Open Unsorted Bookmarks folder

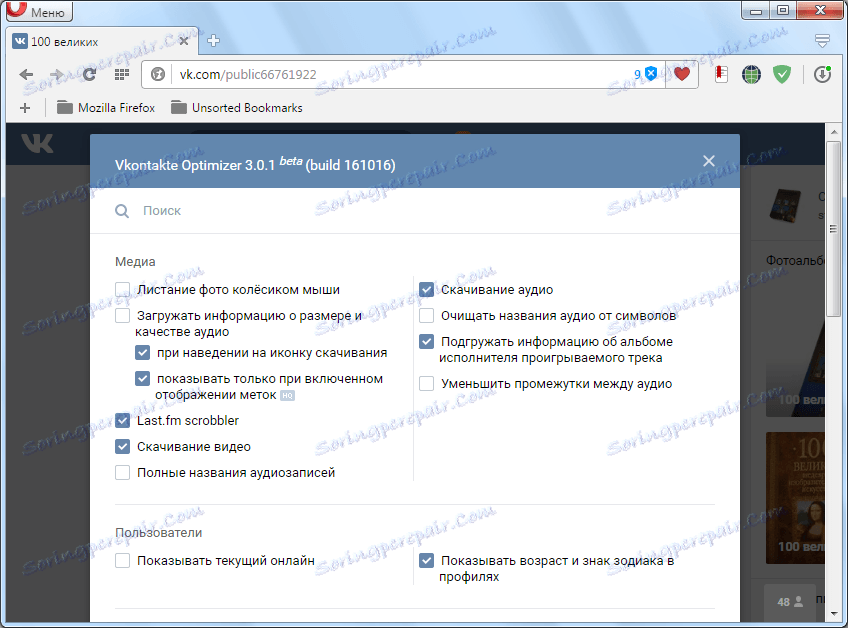(x=237, y=108)
